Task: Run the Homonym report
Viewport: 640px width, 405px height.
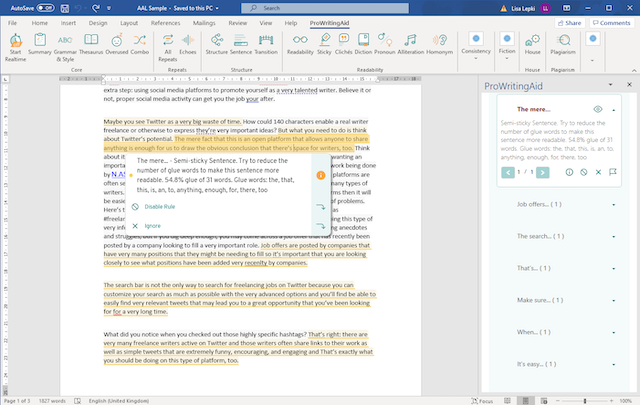Action: pos(440,45)
